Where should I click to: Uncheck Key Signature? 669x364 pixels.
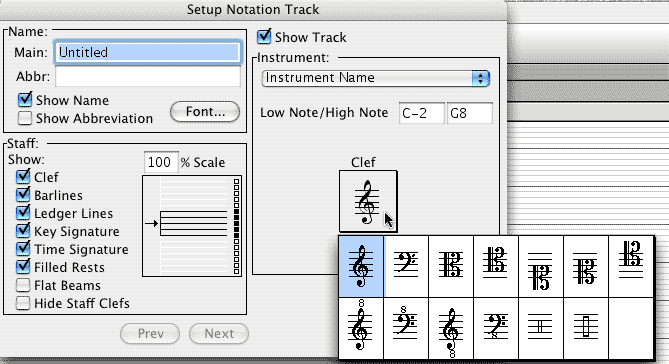coord(23,230)
